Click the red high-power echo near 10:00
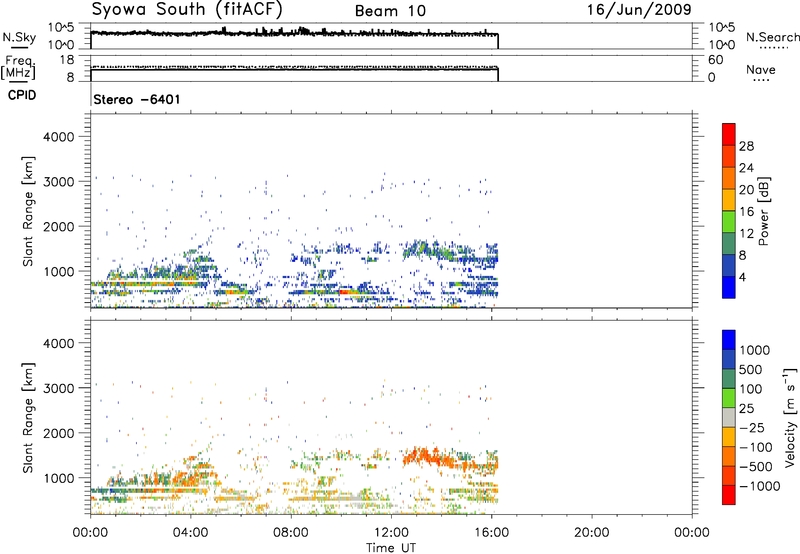The image size is (800, 554). click(x=346, y=292)
